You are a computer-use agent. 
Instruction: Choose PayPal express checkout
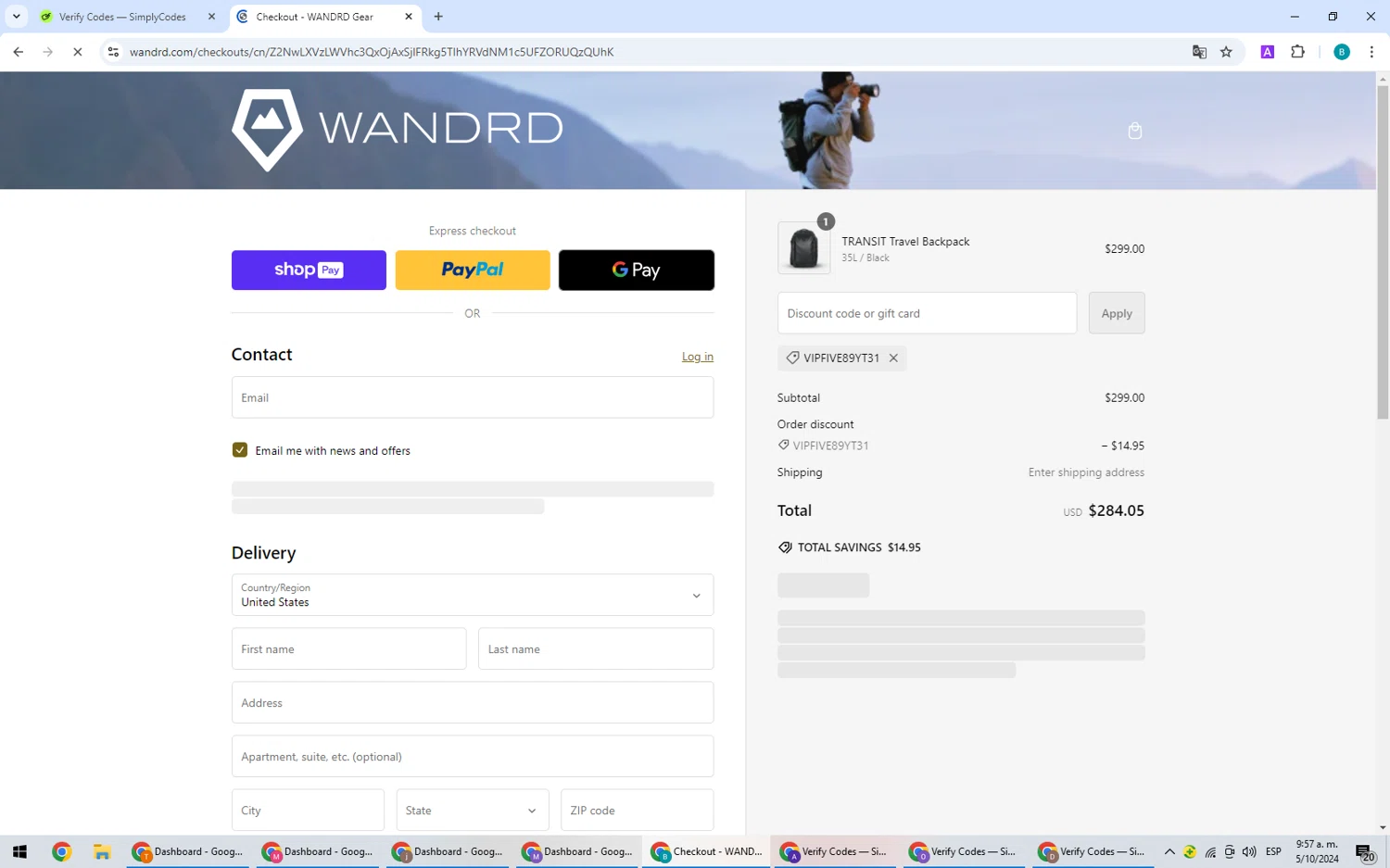(x=473, y=270)
